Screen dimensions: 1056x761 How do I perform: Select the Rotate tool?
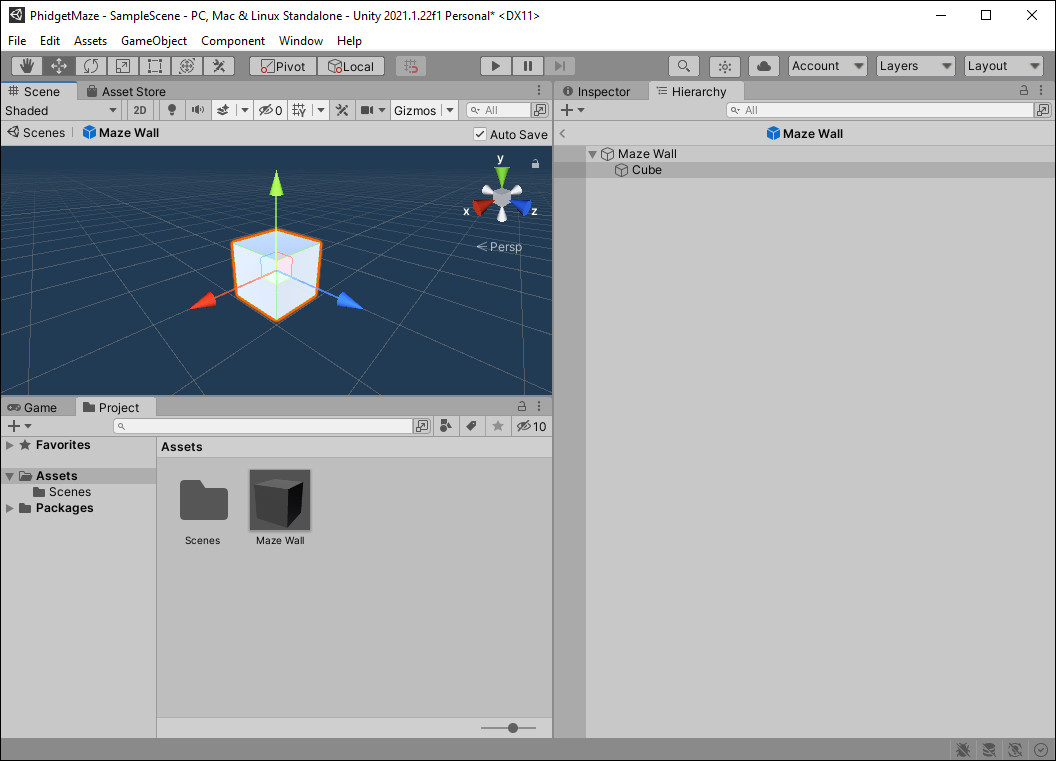91,66
